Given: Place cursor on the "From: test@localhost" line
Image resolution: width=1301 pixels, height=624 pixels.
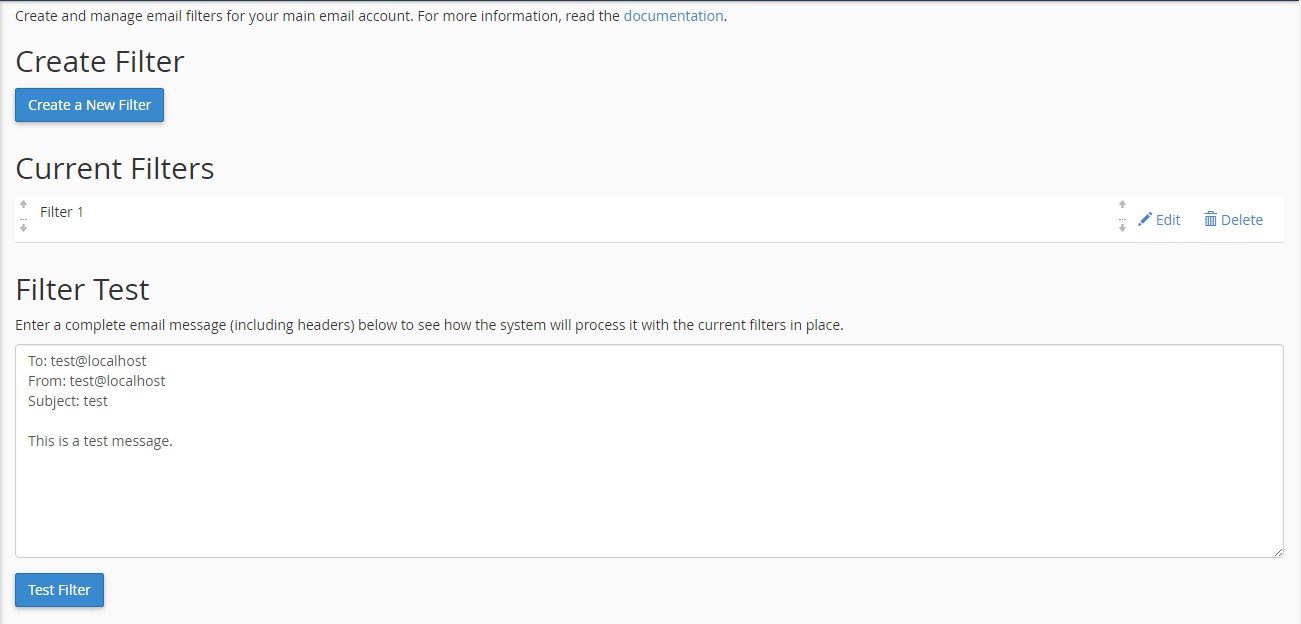Looking at the screenshot, I should (97, 381).
